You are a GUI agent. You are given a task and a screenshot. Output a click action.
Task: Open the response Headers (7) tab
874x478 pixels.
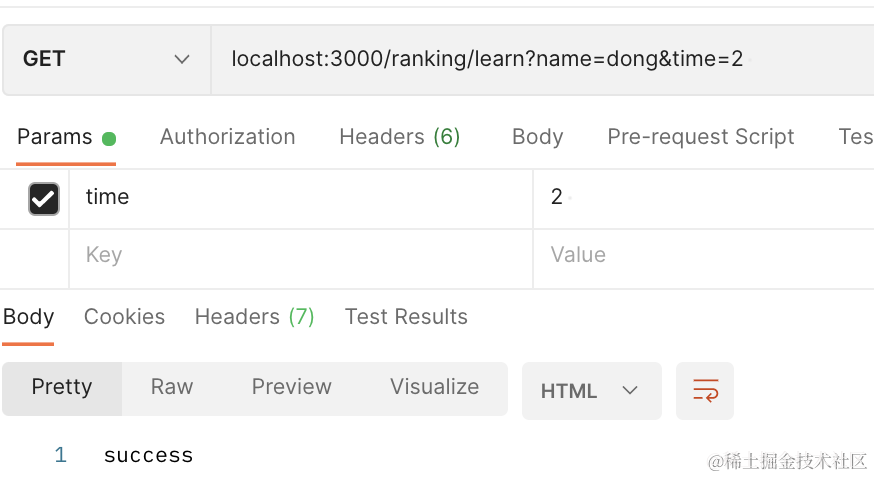[254, 317]
